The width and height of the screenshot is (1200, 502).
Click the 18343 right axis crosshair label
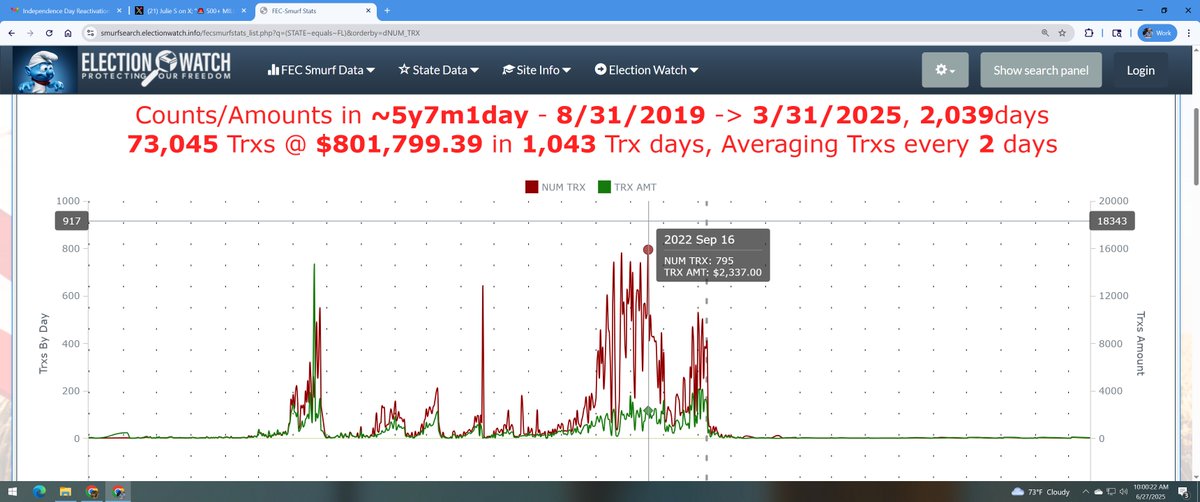point(1110,220)
